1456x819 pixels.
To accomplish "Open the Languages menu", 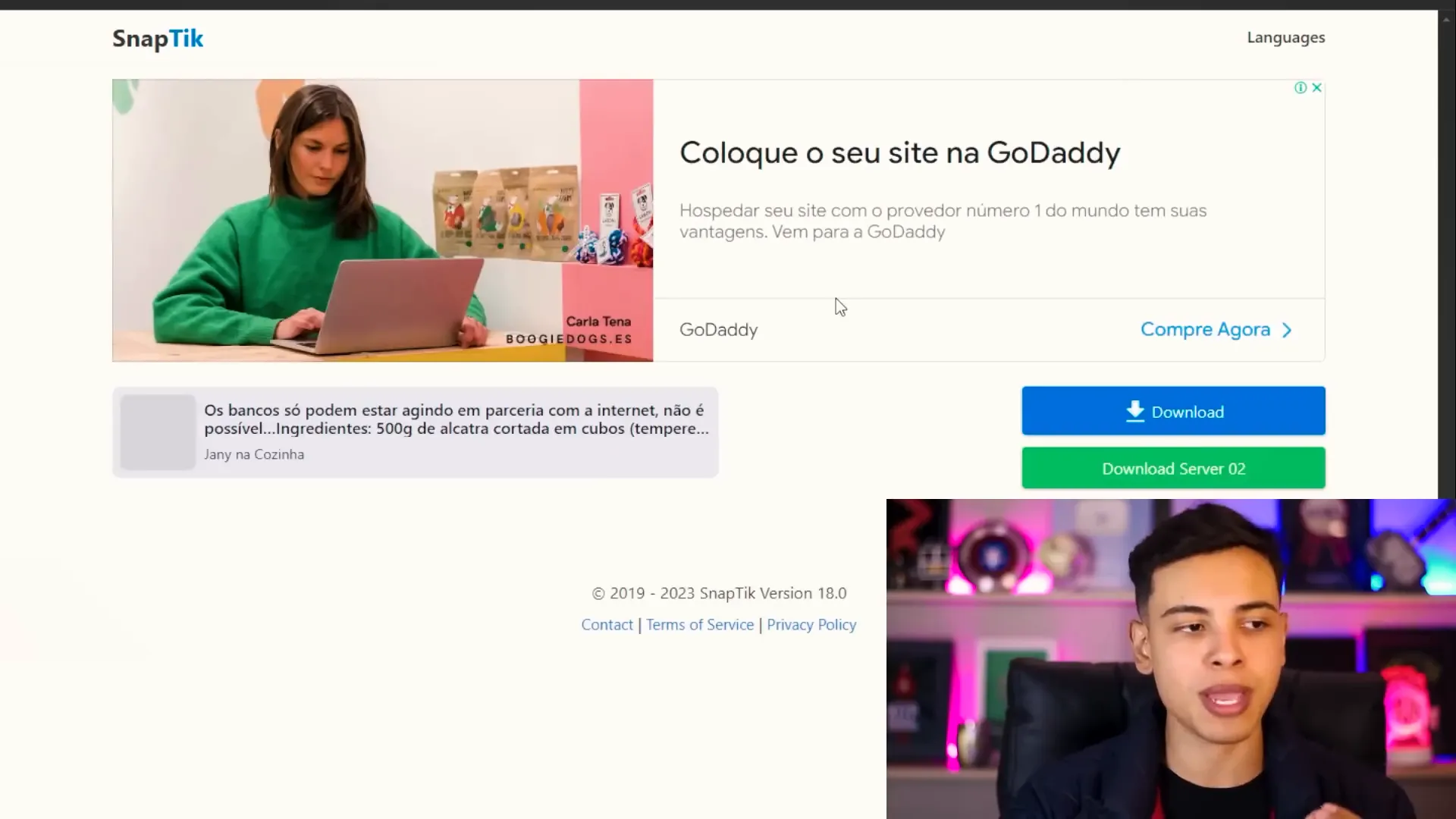I will (x=1285, y=37).
